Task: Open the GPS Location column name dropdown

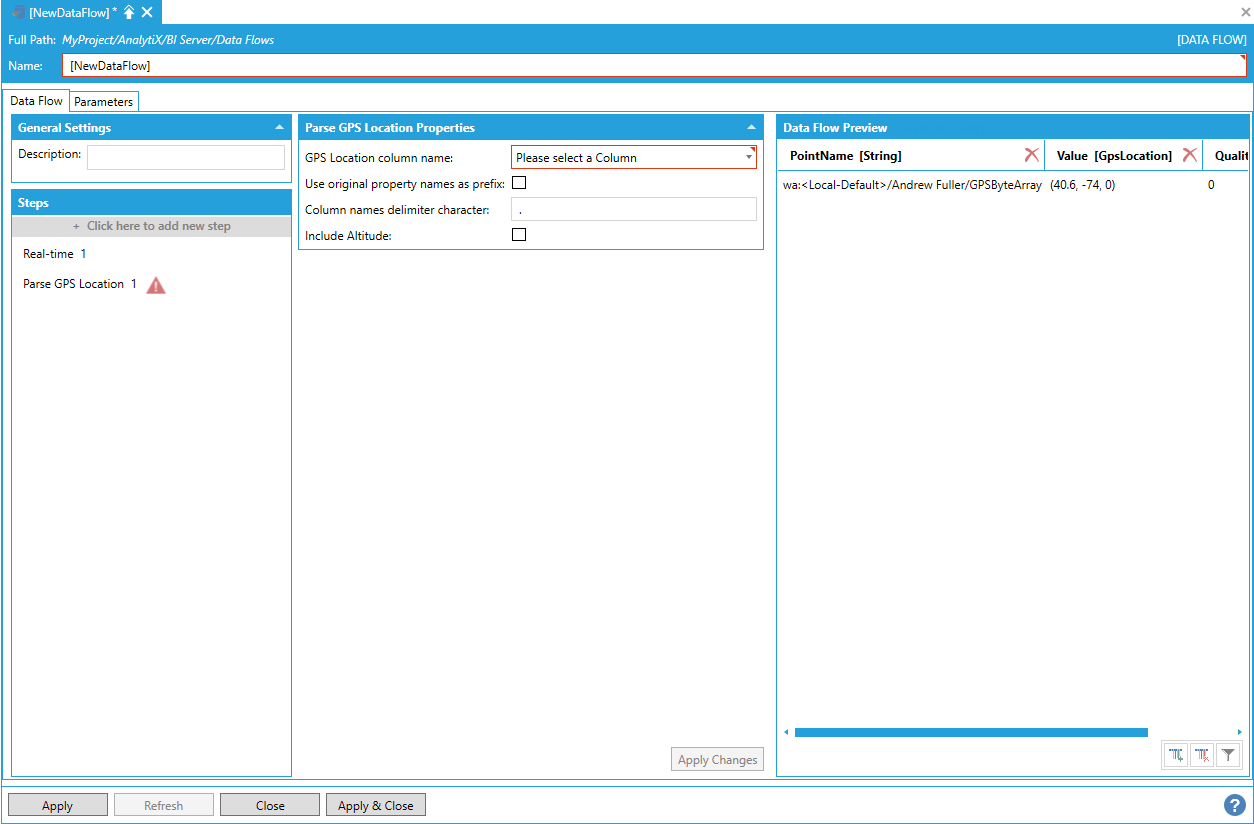Action: coord(633,157)
